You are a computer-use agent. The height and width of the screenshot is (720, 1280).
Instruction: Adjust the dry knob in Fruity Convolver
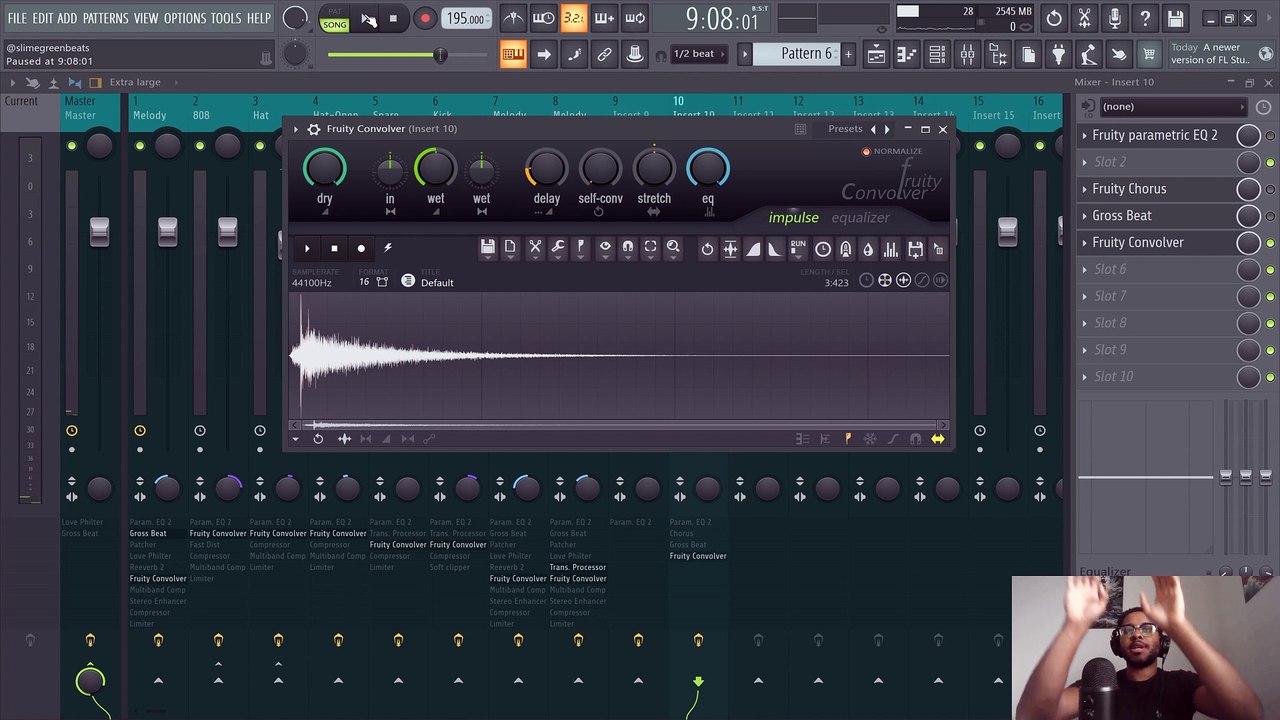[x=324, y=169]
